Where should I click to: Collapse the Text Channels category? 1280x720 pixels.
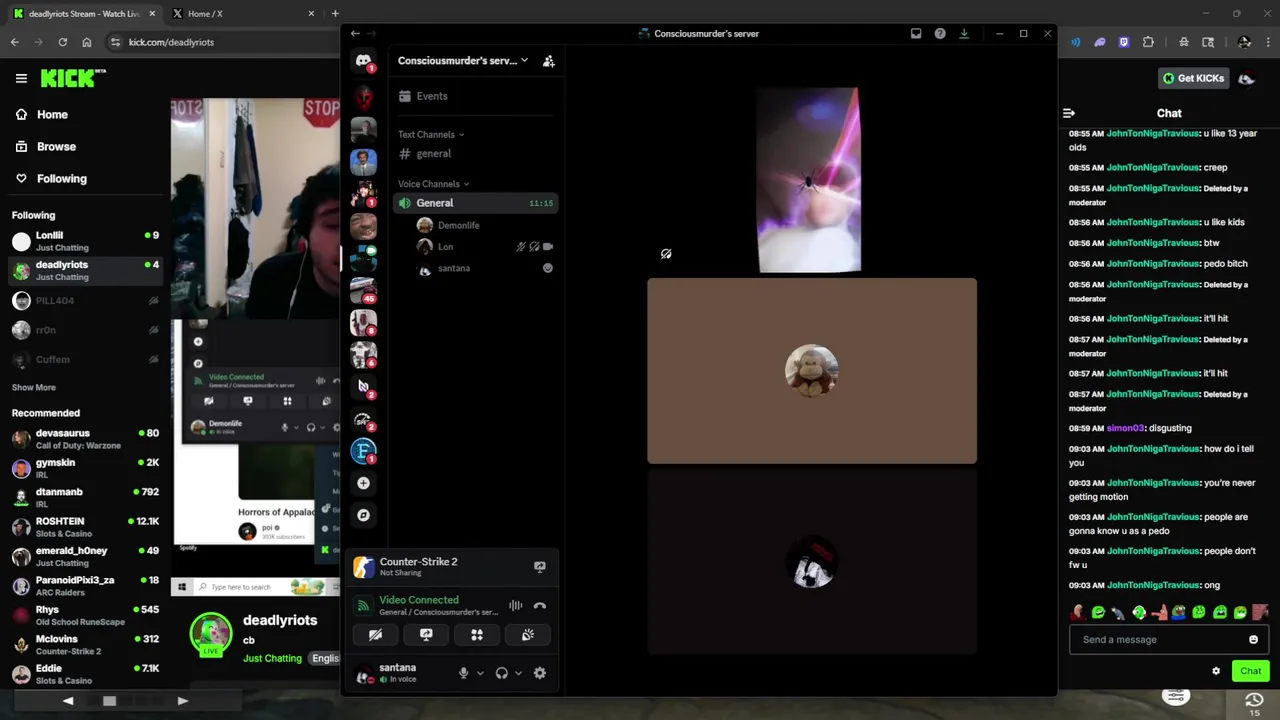(431, 134)
